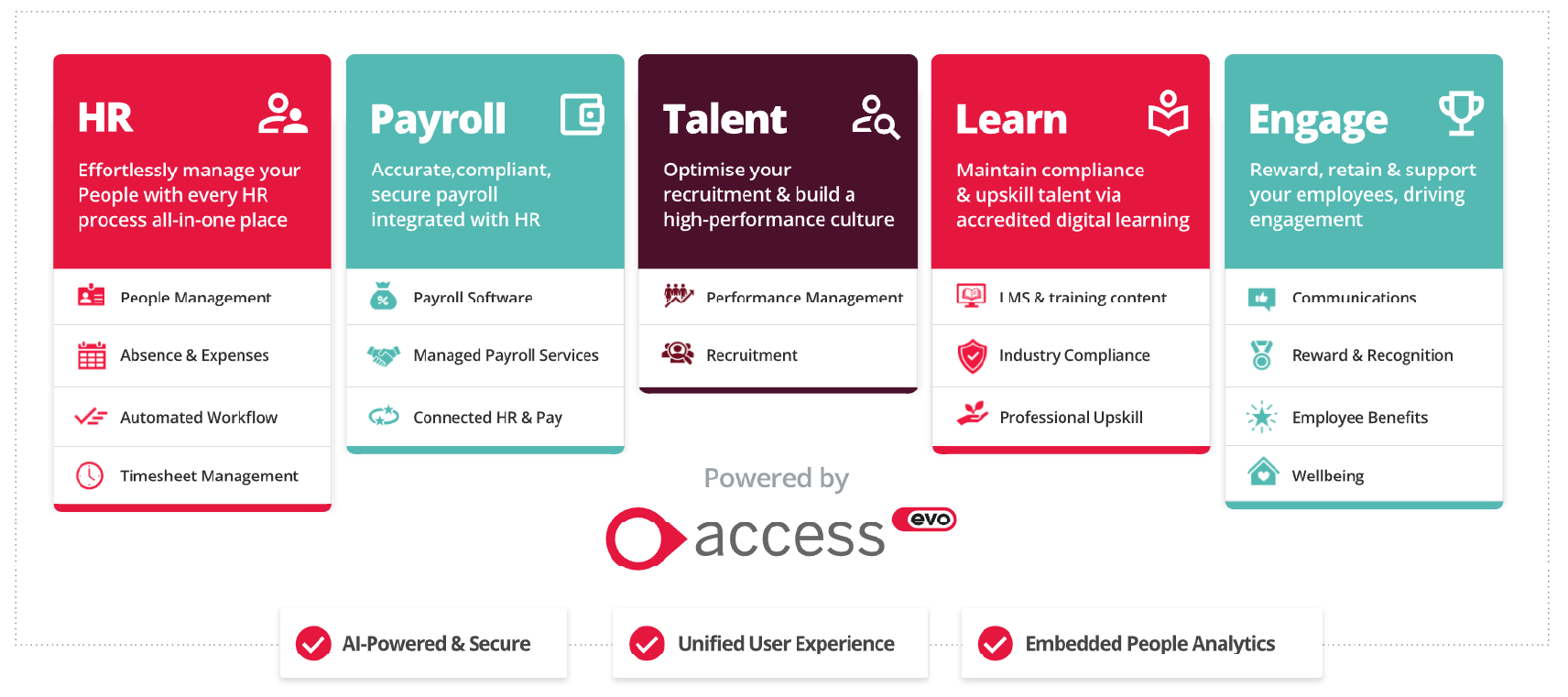Open Professional Upskill item

[x=1071, y=418]
